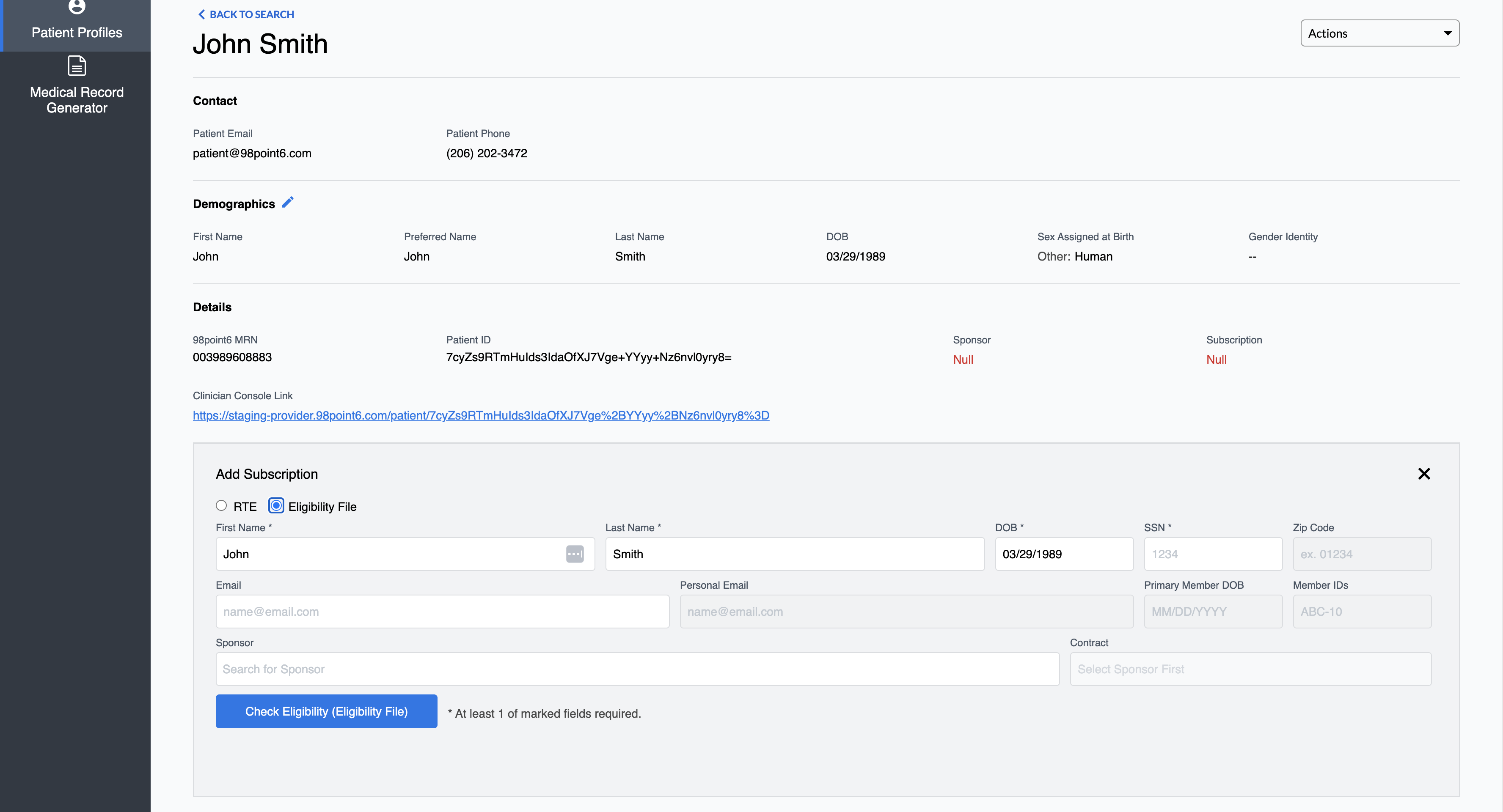Click the Member IDs input field
This screenshot has width=1503, height=812.
[1362, 612]
